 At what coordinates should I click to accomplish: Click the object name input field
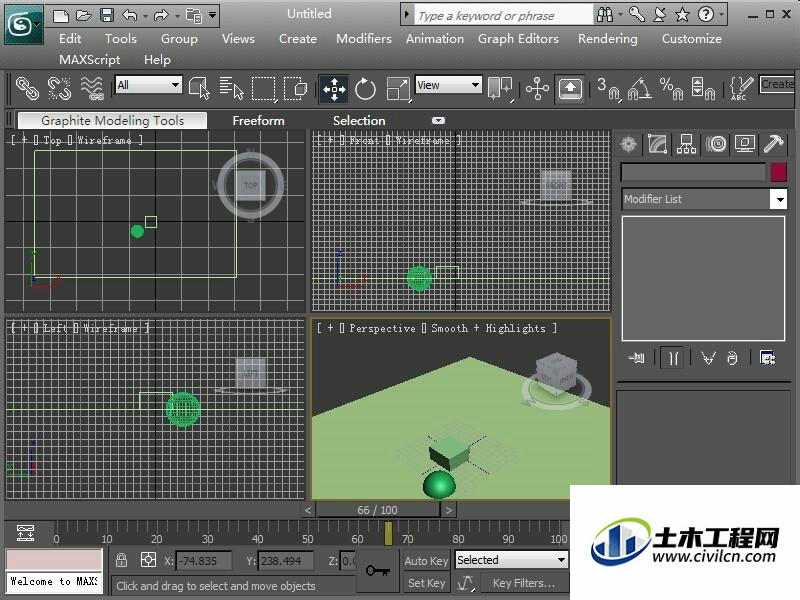pos(693,172)
